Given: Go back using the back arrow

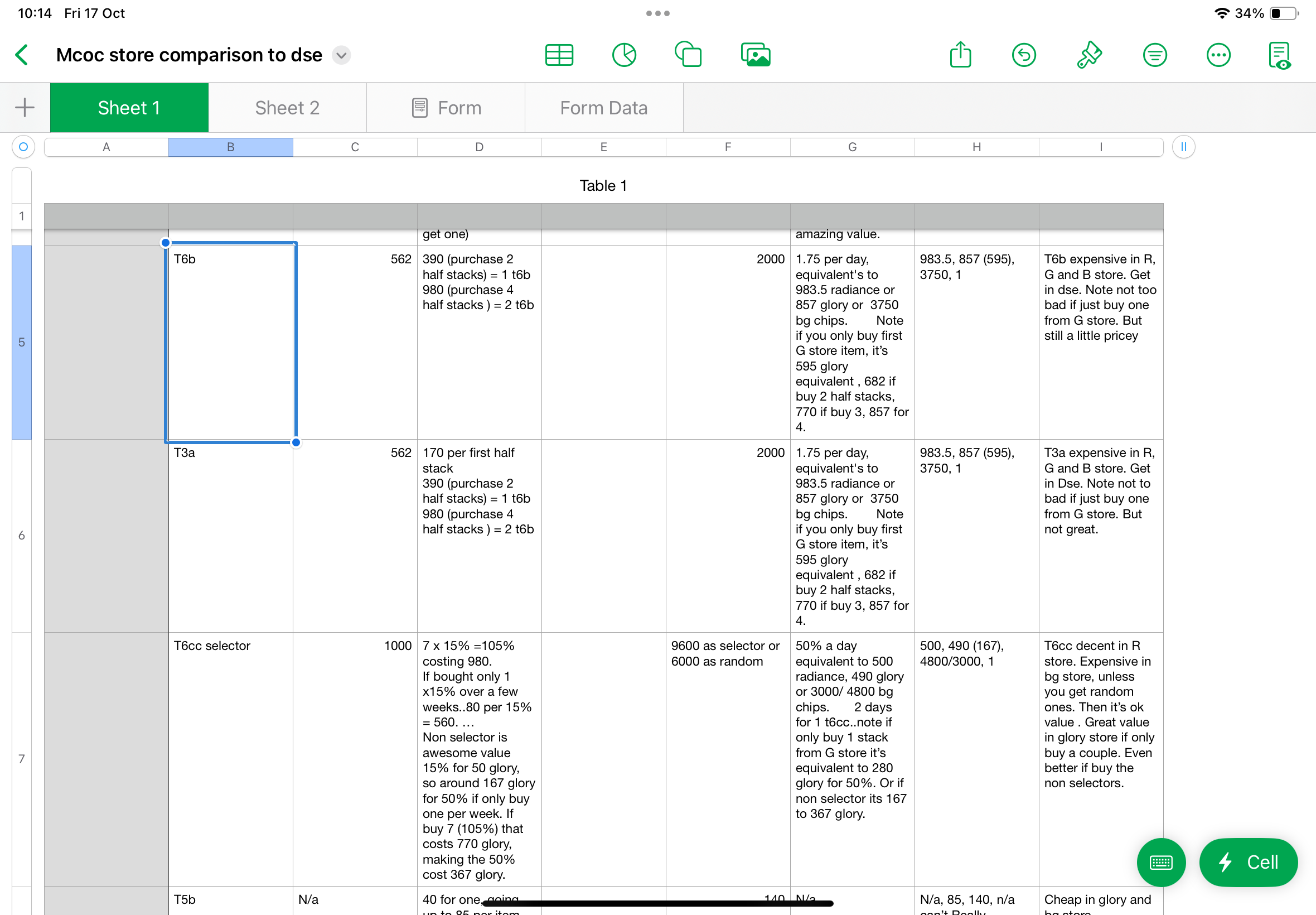Looking at the screenshot, I should (22, 55).
